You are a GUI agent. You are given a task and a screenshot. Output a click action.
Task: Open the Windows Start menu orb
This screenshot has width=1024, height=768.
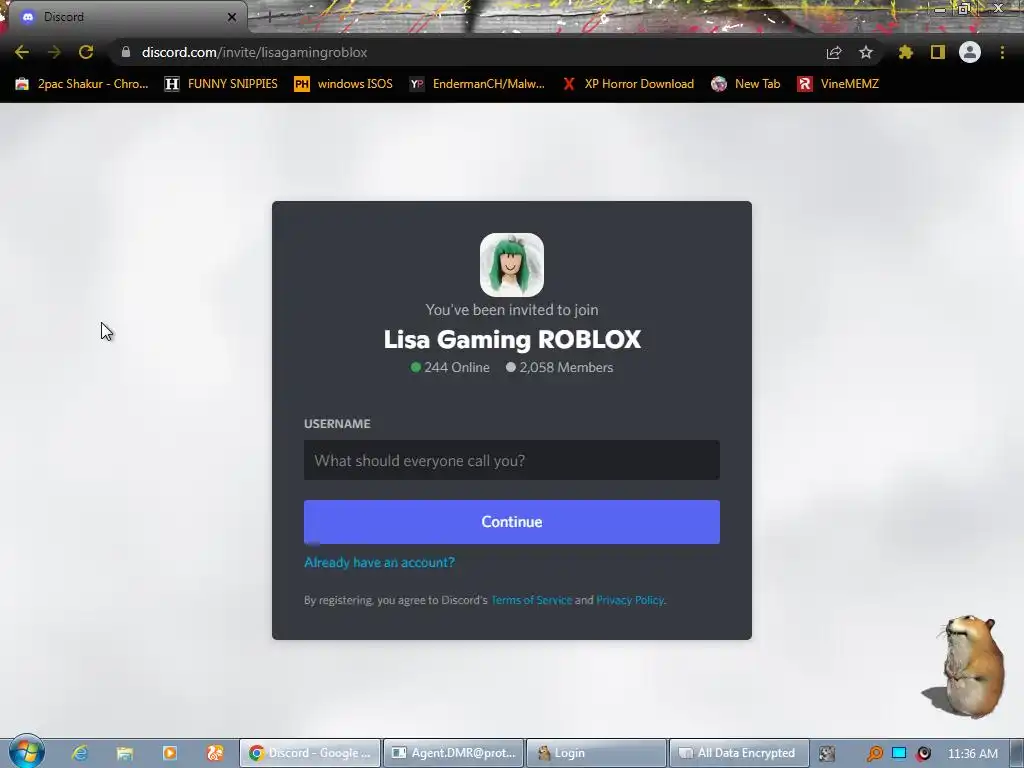(x=27, y=752)
